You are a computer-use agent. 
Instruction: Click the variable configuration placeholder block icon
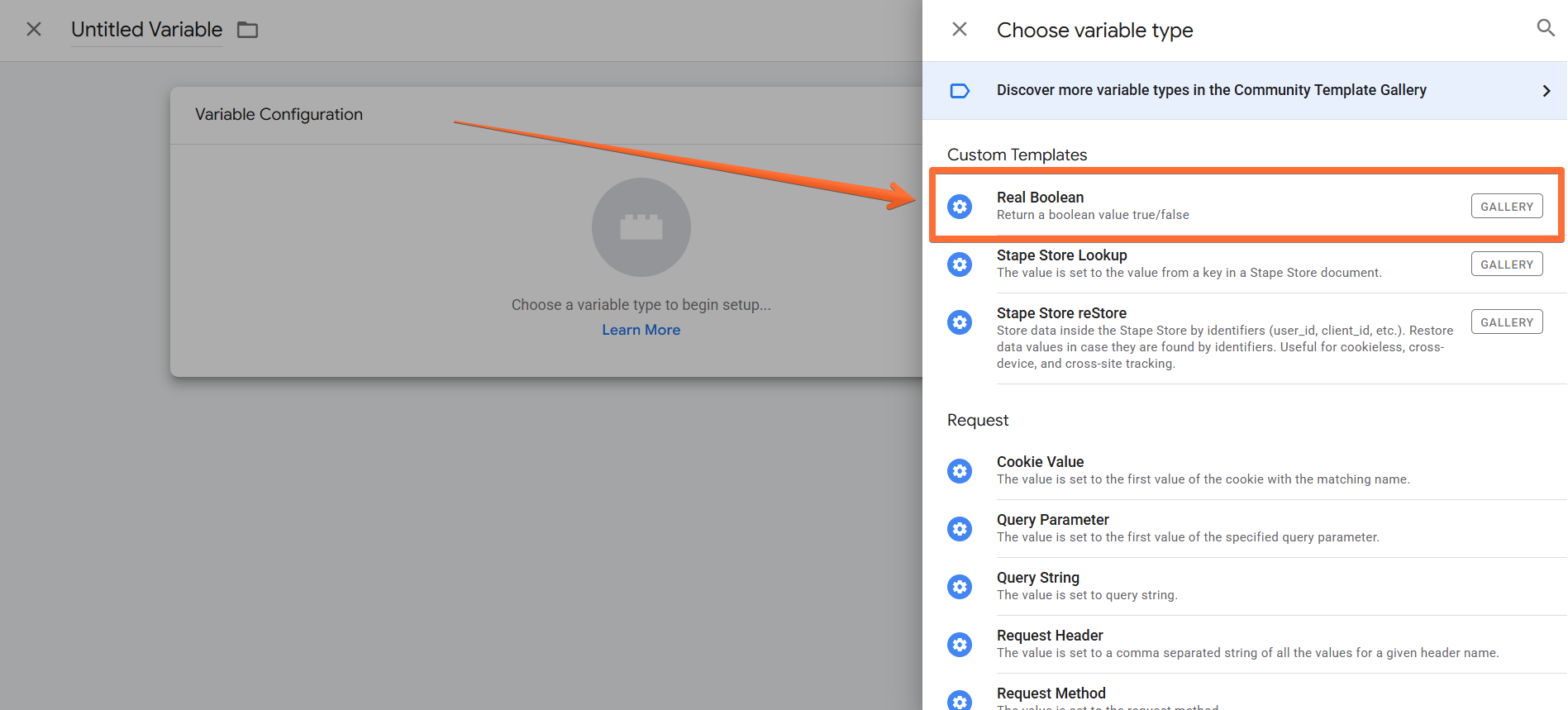[x=641, y=227]
